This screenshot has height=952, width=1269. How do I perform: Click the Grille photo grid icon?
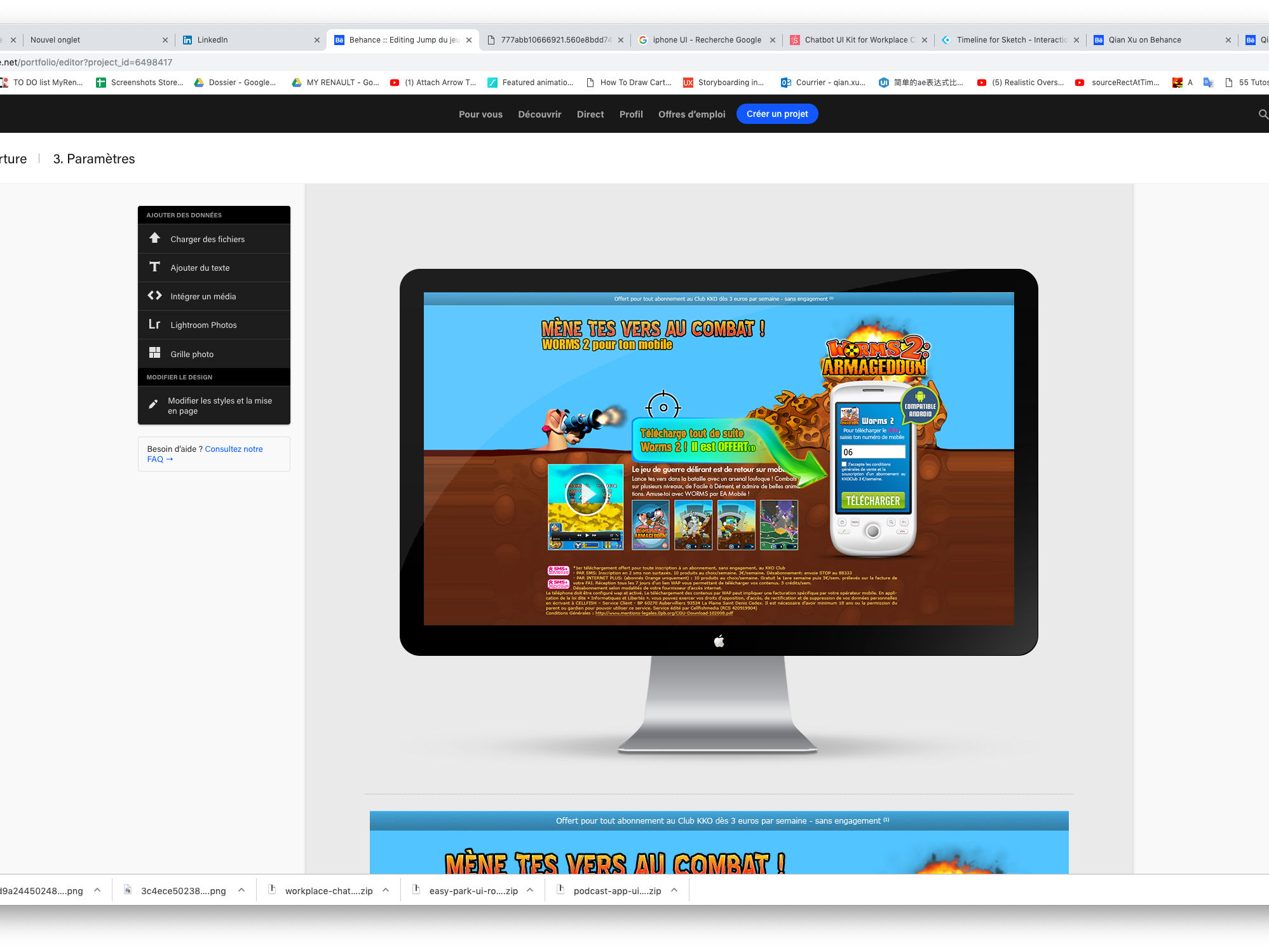[x=154, y=353]
